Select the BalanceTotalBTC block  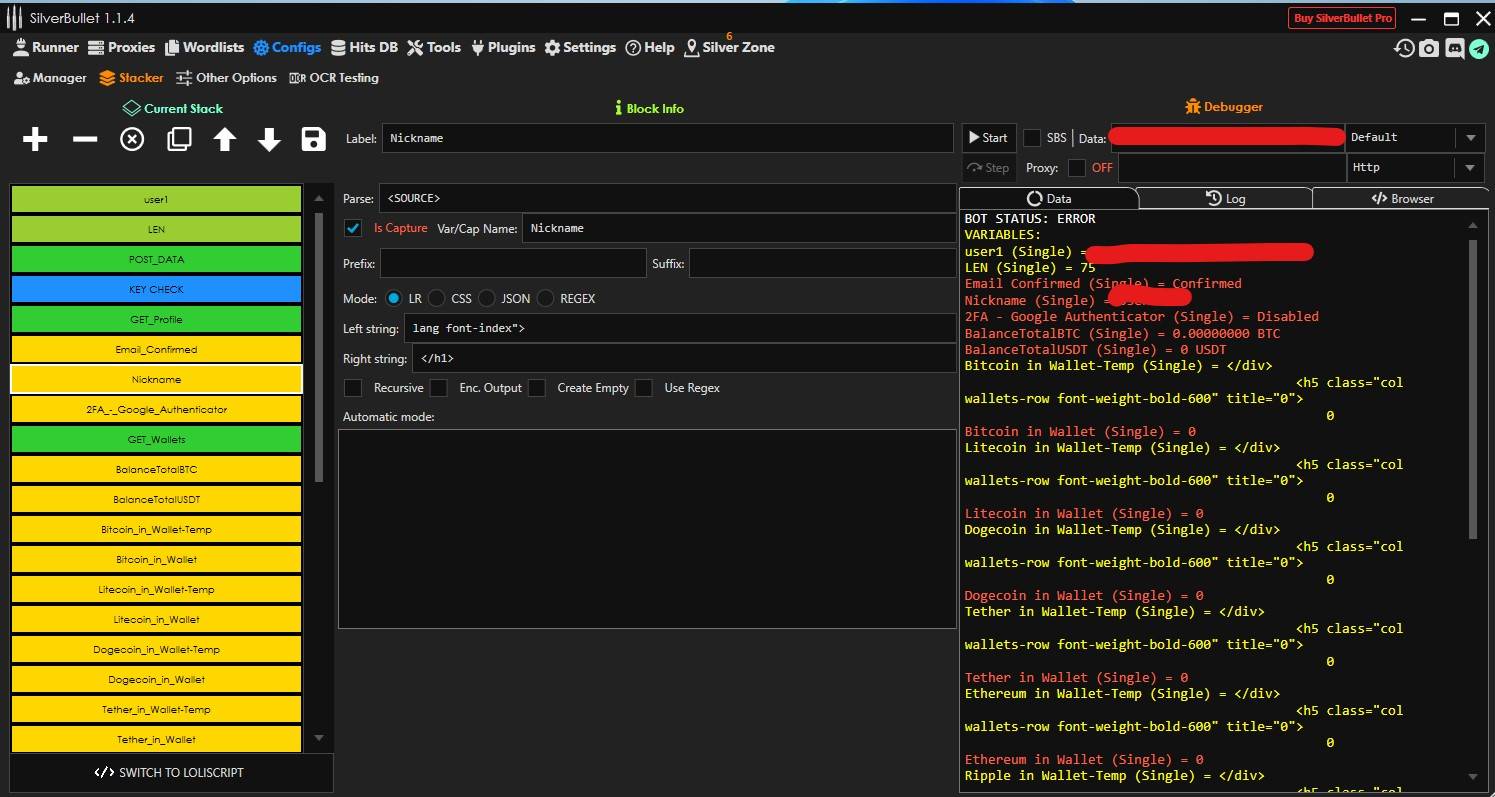[156, 469]
